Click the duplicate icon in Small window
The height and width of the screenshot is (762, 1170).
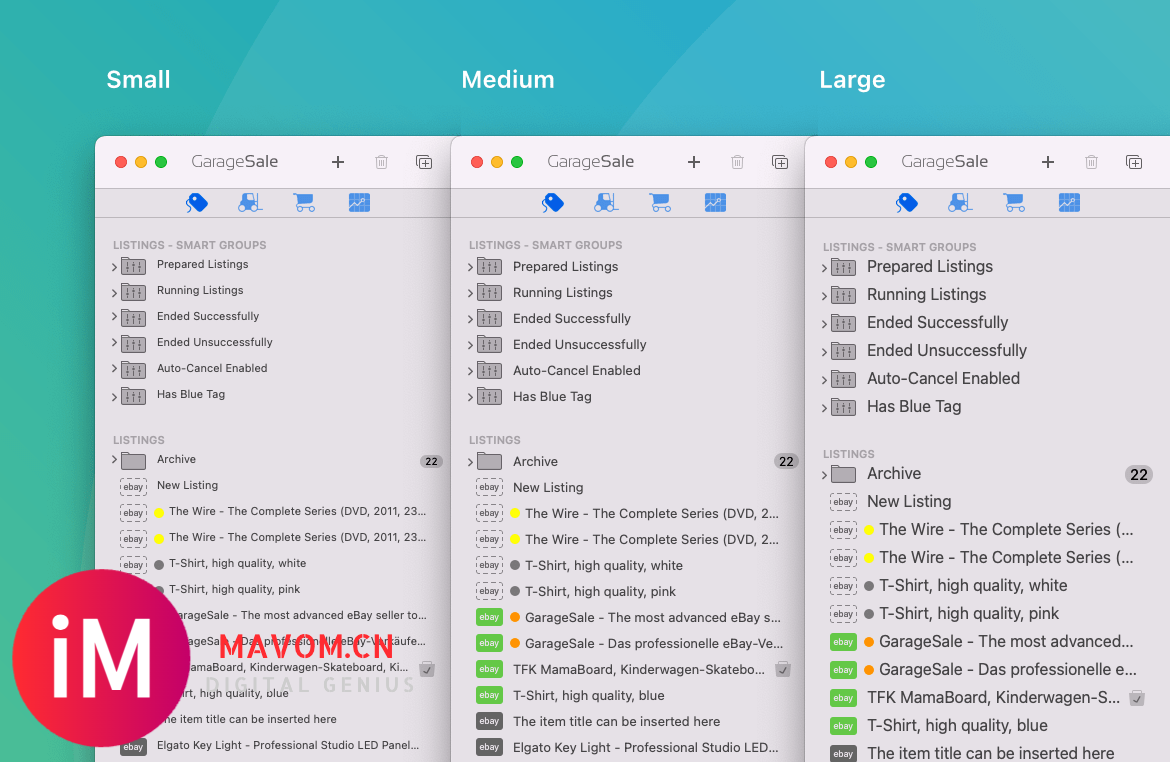click(x=424, y=162)
